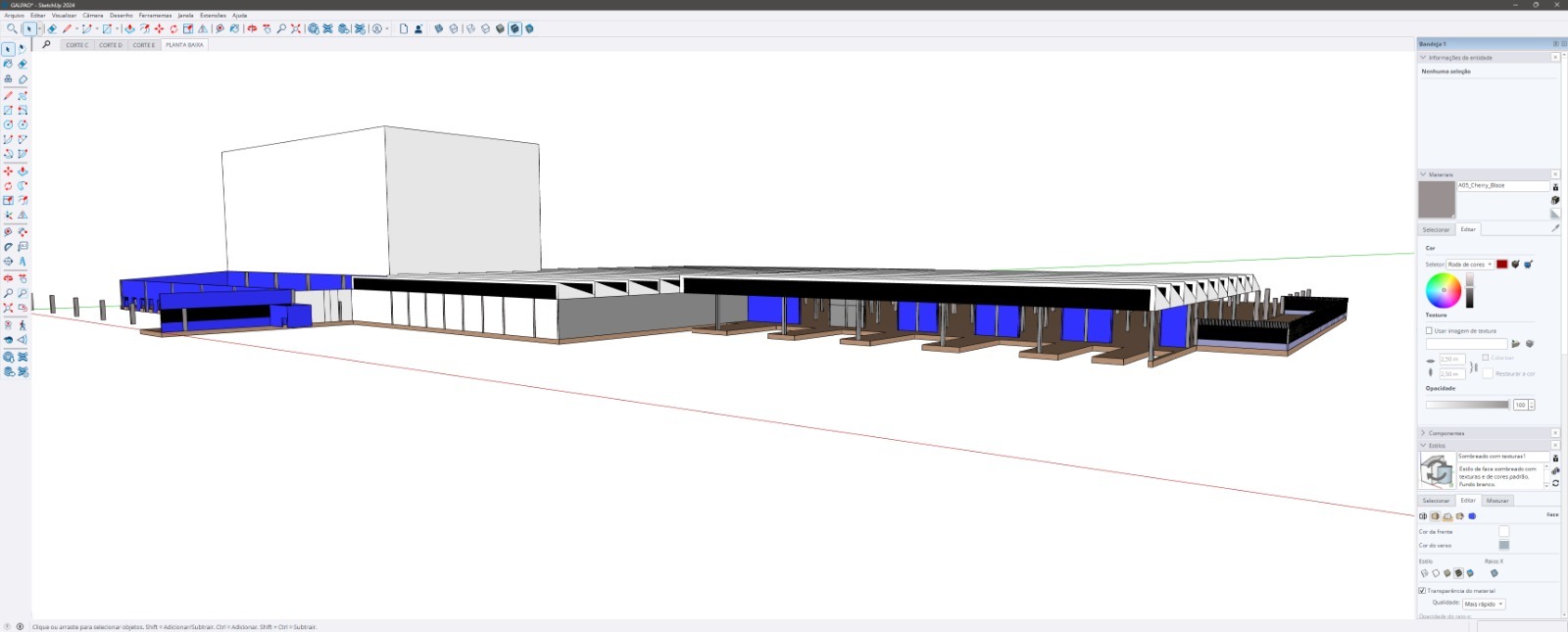Open the Qualidade 'Mais rápido' dropdown

pyautogui.click(x=1484, y=604)
